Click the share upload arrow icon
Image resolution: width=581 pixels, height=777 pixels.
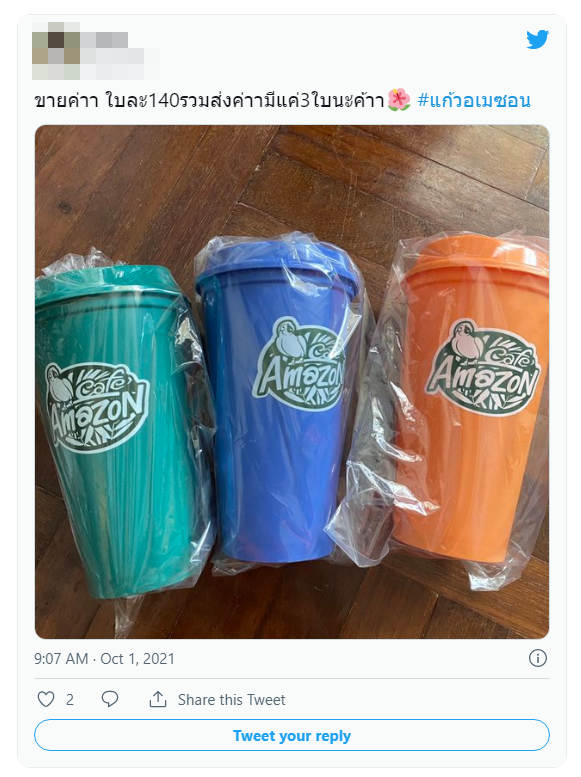158,699
